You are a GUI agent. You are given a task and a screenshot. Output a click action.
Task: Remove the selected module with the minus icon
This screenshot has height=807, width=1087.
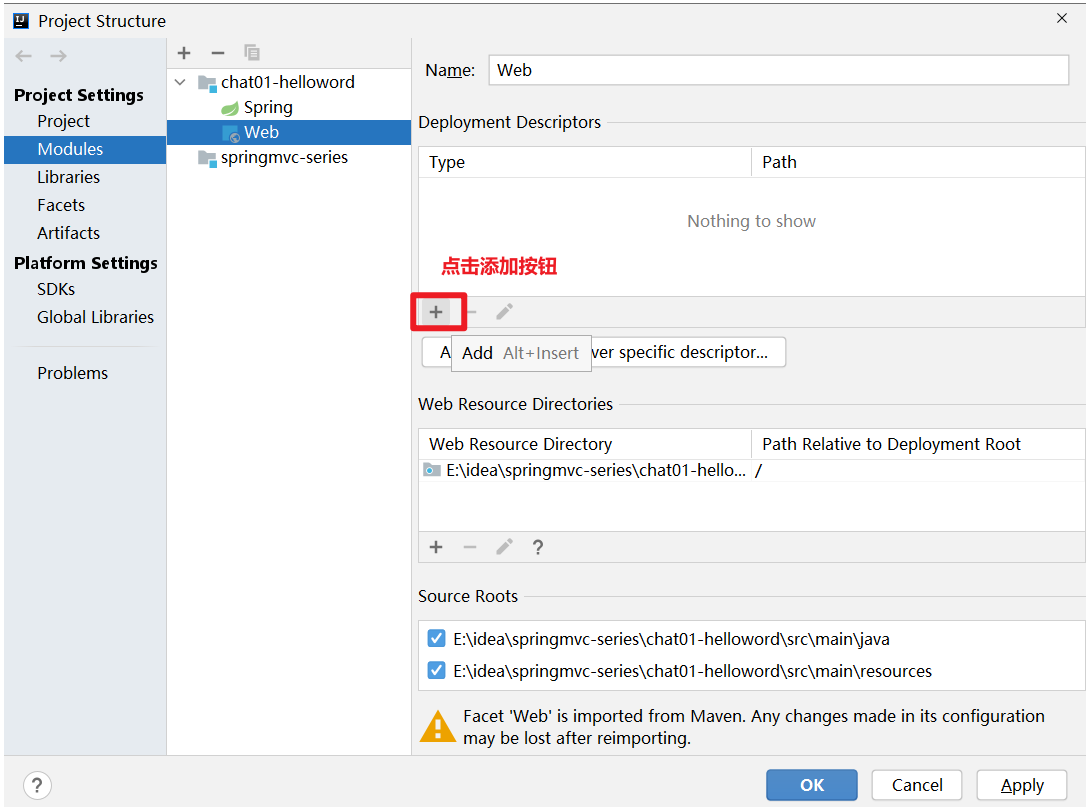[x=218, y=53]
